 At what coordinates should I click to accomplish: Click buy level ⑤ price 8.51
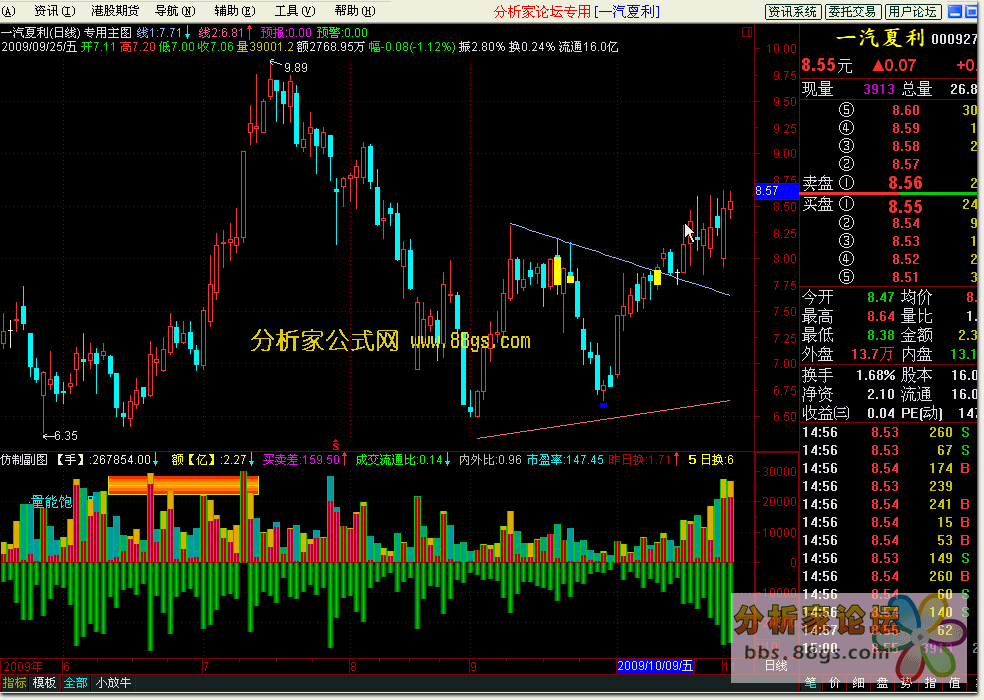(906, 277)
